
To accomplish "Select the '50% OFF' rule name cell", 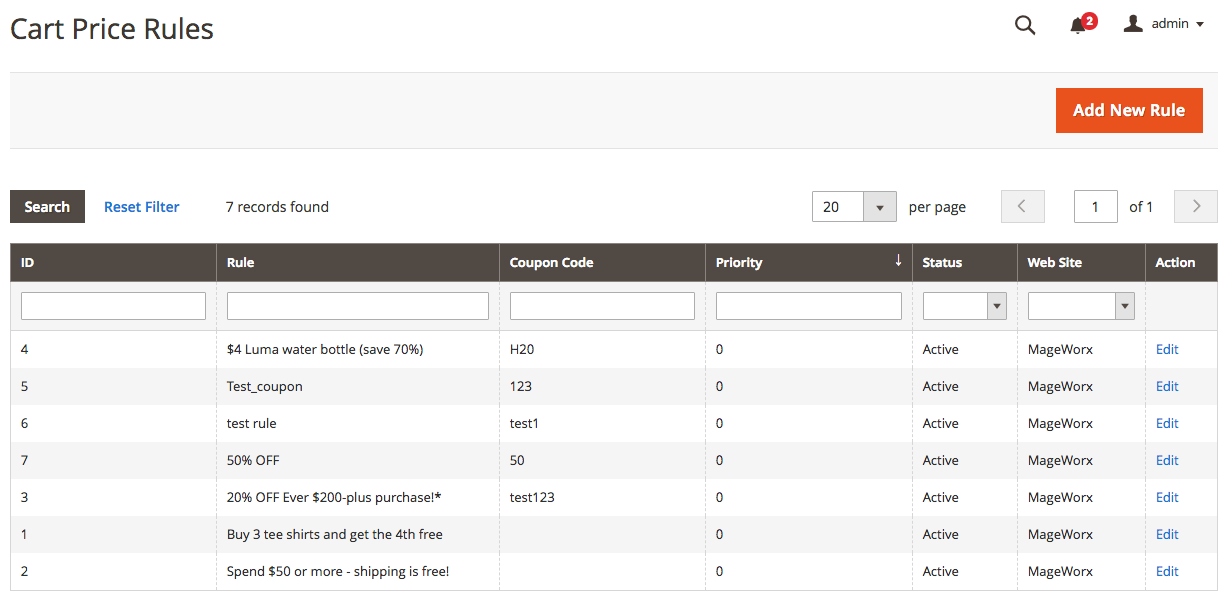I will pyautogui.click(x=358, y=461).
